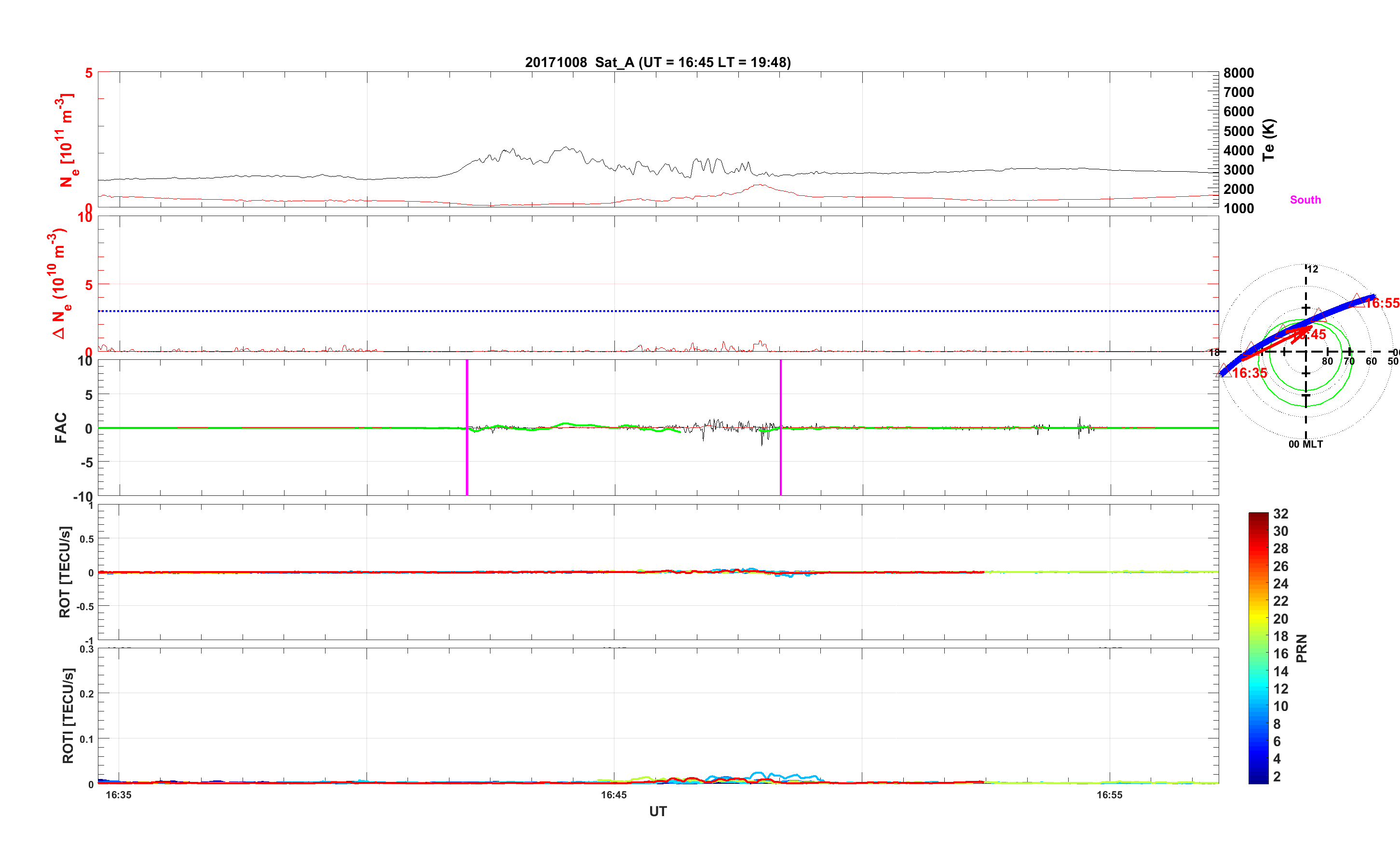Click the FAC y-axis label
Image resolution: width=1400 pixels, height=847 pixels.
click(60, 427)
